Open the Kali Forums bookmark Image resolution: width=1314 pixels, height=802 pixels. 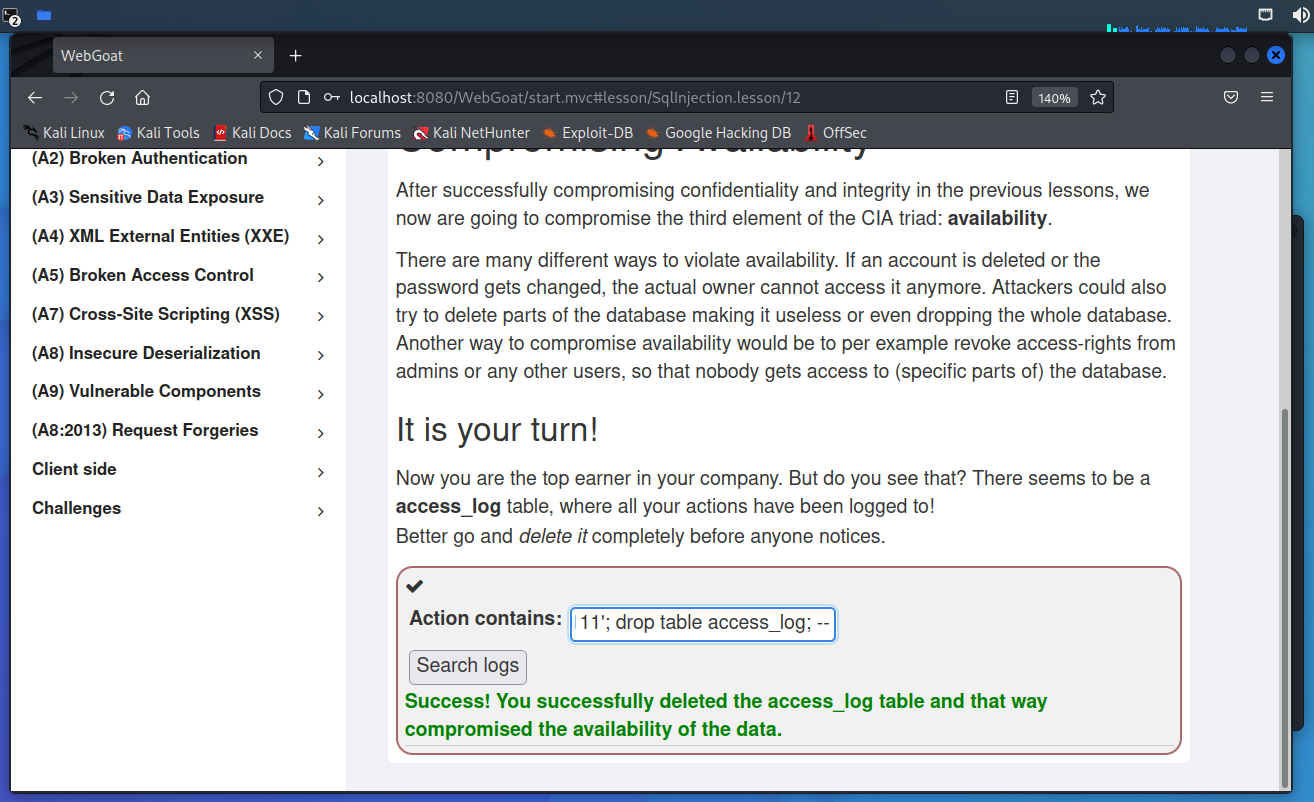pyautogui.click(x=352, y=133)
